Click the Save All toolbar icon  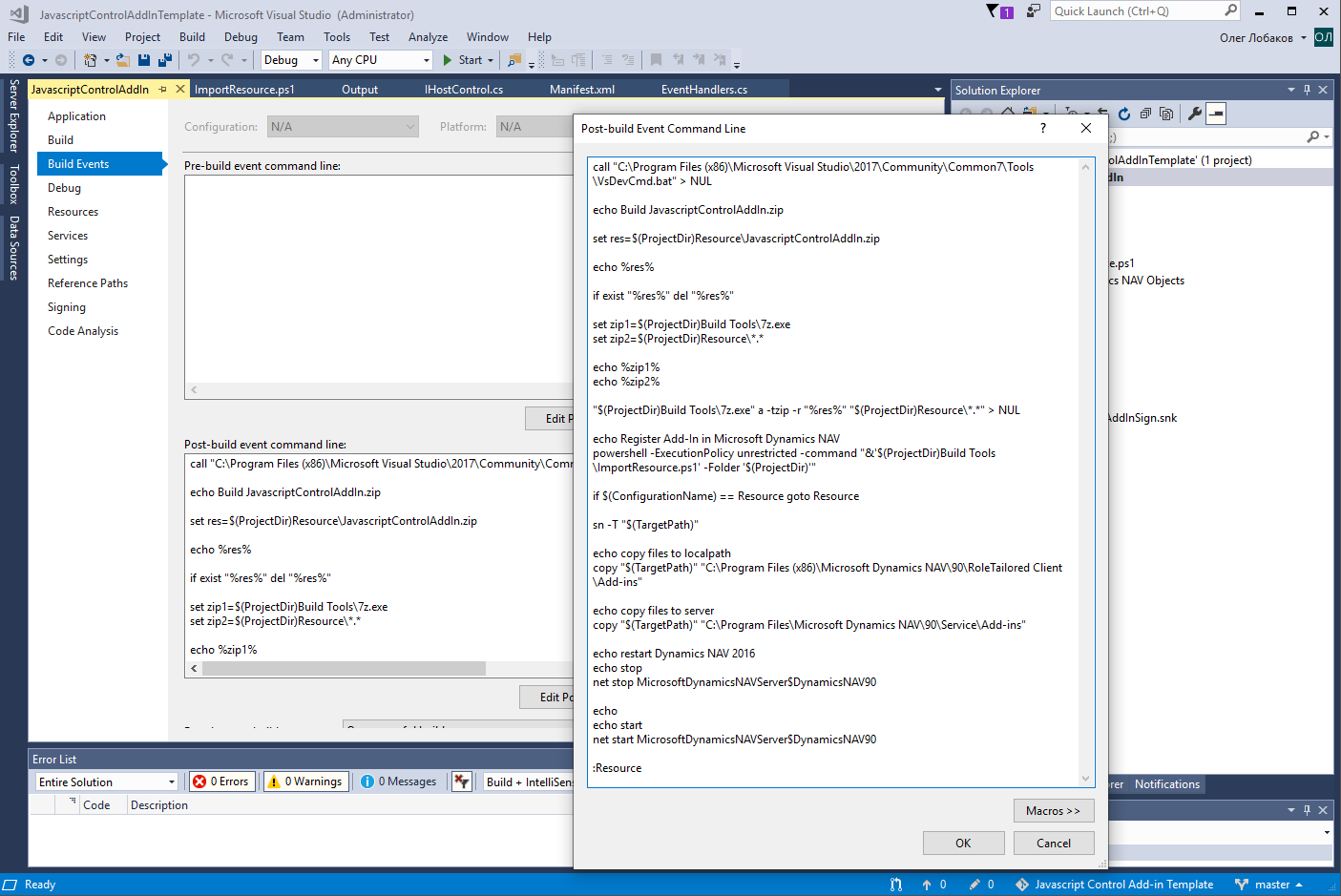tap(164, 60)
